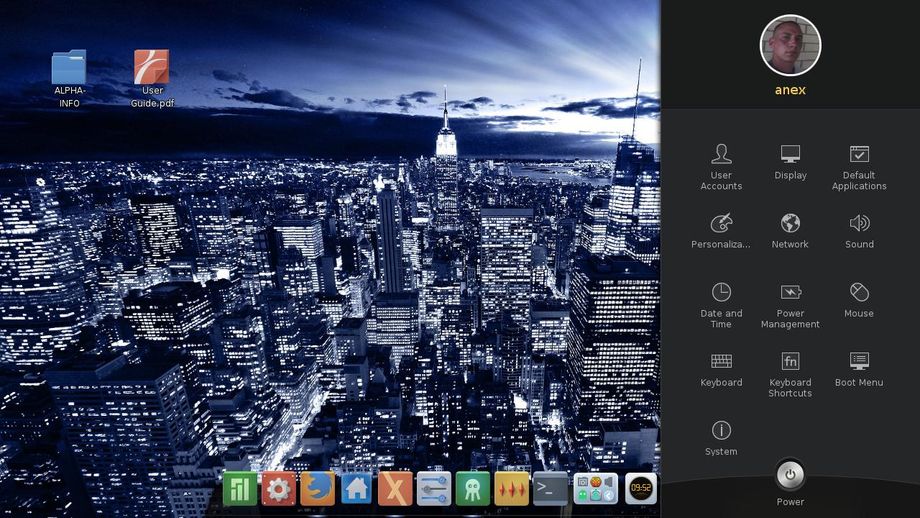920x518 pixels.
Task: Open System information settings
Action: 721,437
